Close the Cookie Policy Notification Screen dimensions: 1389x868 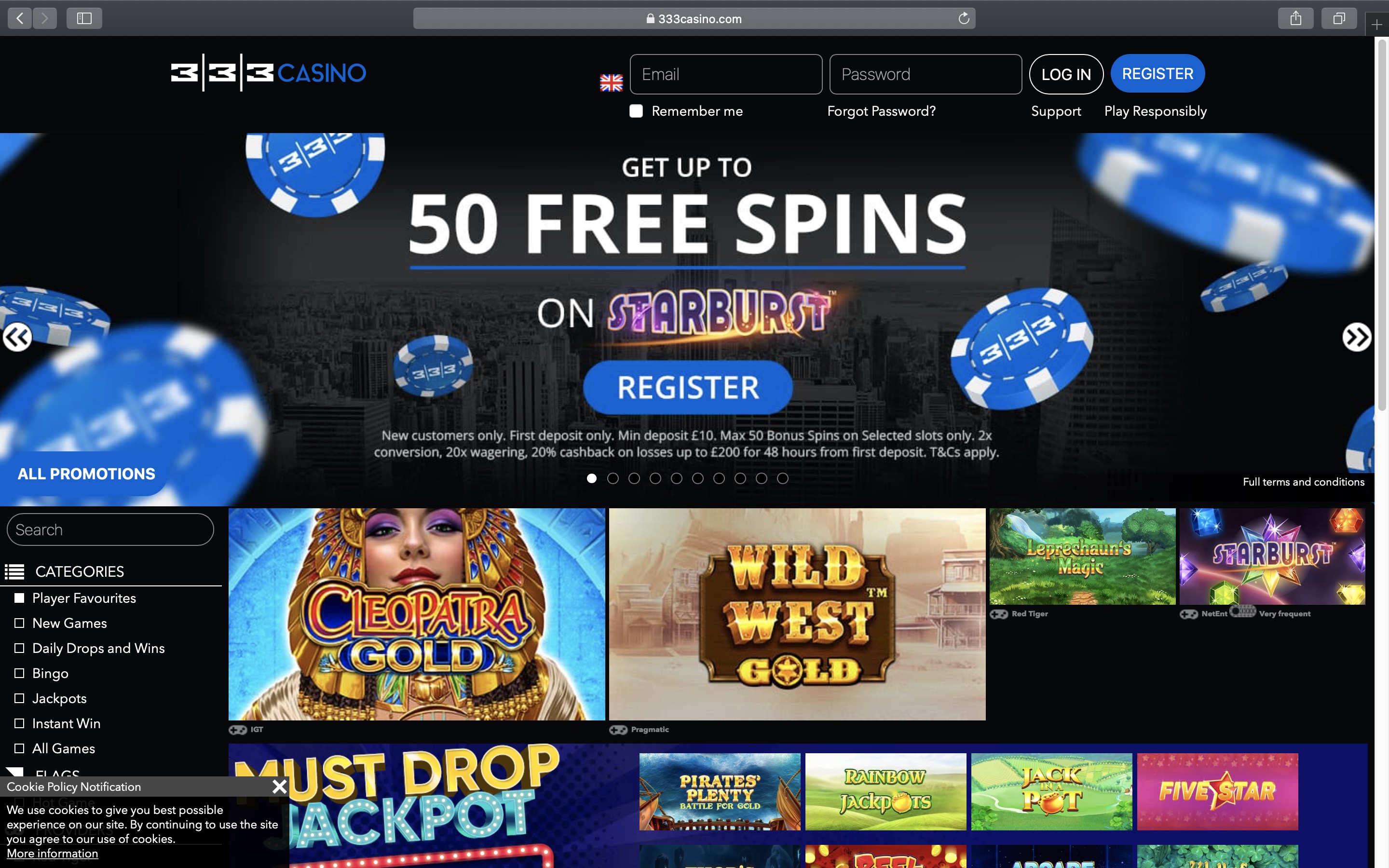click(280, 787)
